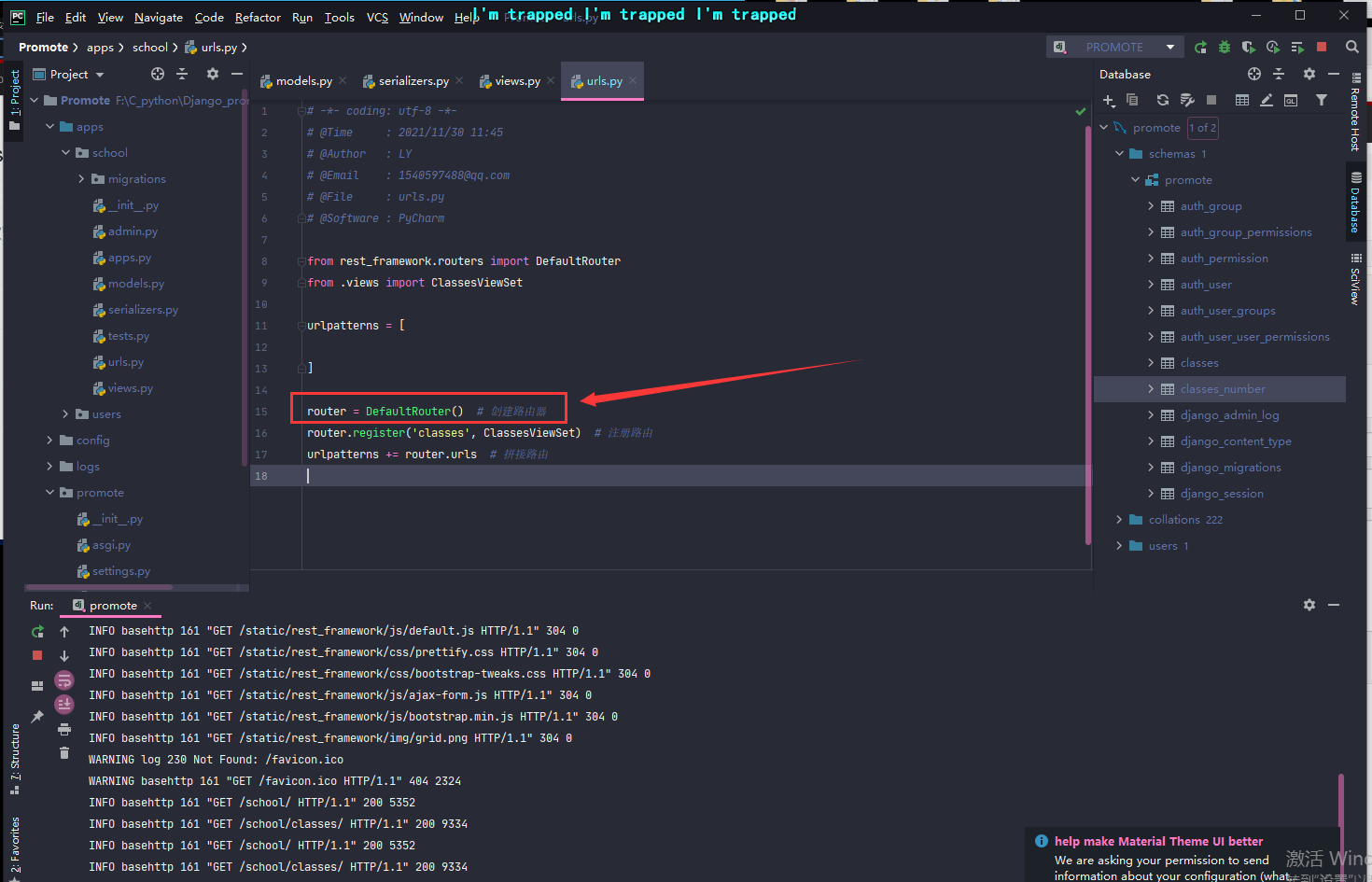Click 'school' in the breadcrumb path

150,47
